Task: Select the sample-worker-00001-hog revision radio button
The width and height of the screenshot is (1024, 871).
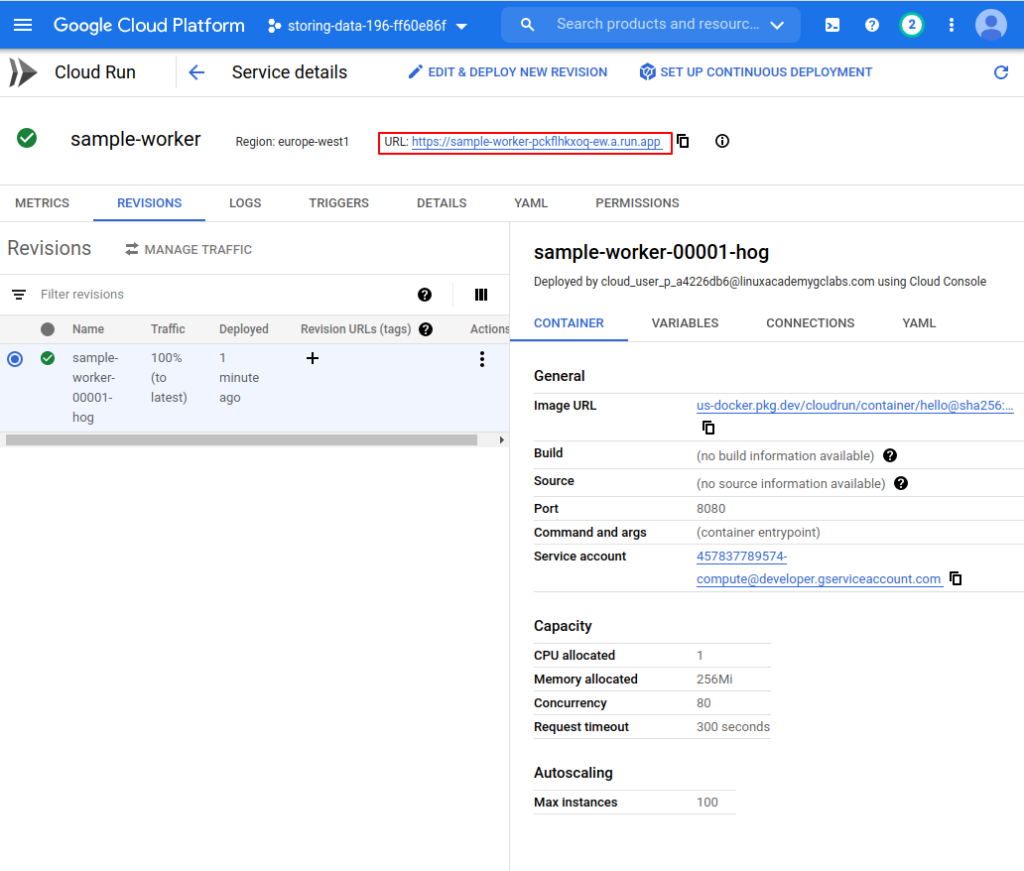Action: click(x=15, y=358)
